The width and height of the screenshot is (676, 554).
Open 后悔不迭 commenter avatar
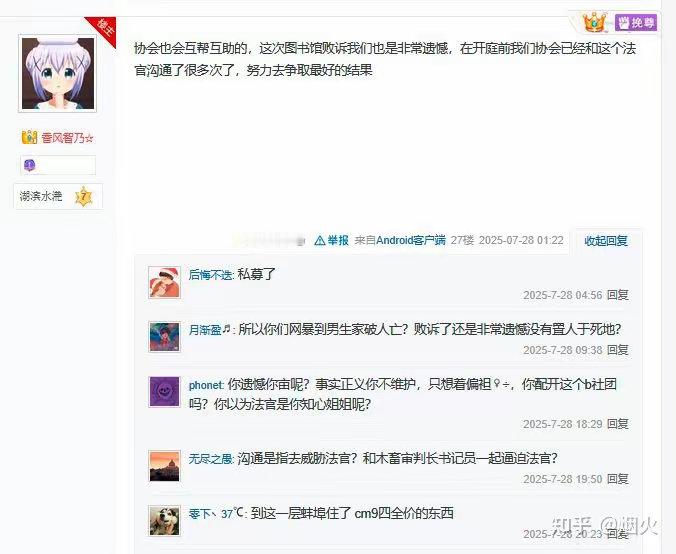point(164,282)
